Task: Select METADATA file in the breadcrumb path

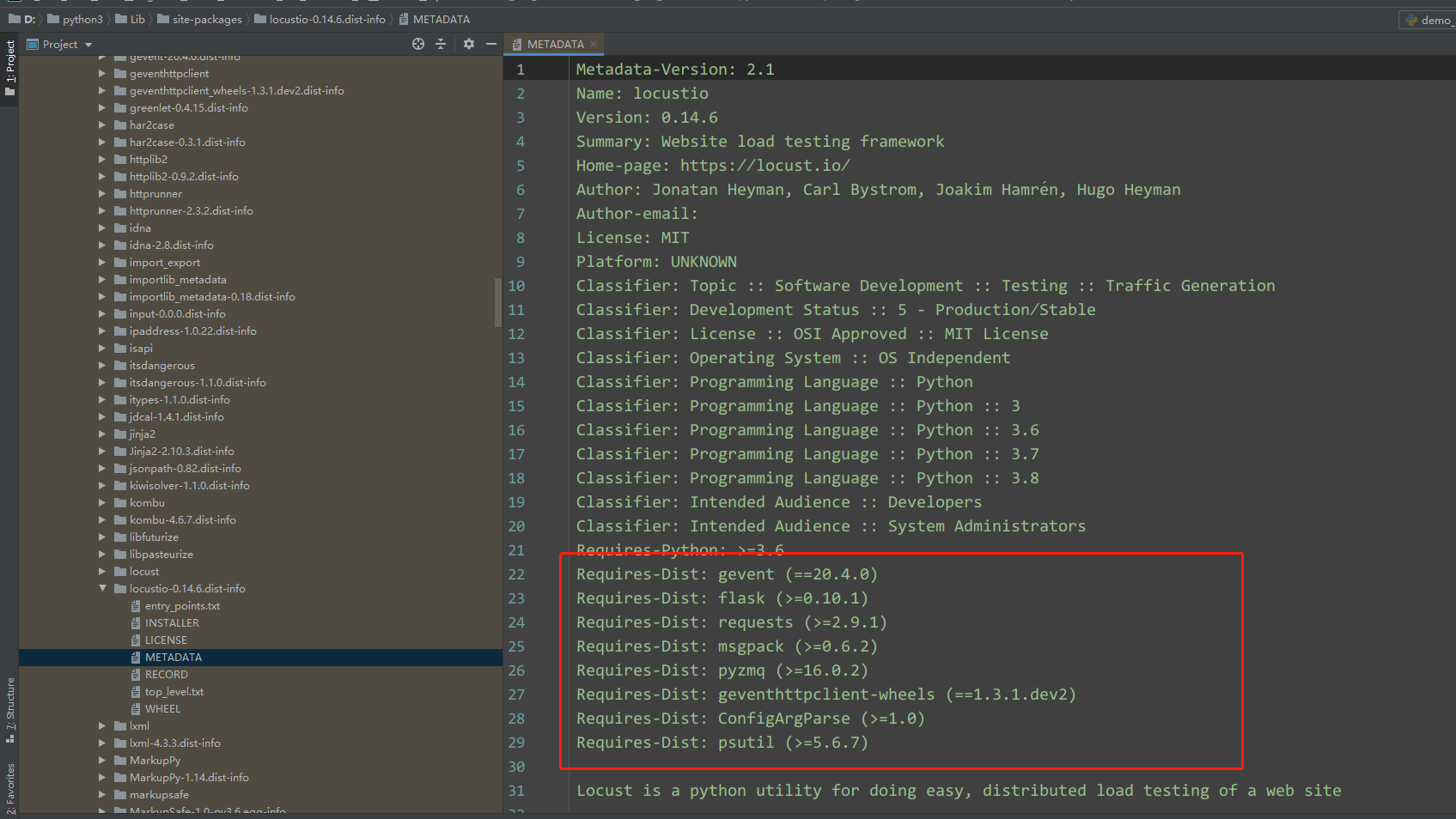Action: [435, 19]
